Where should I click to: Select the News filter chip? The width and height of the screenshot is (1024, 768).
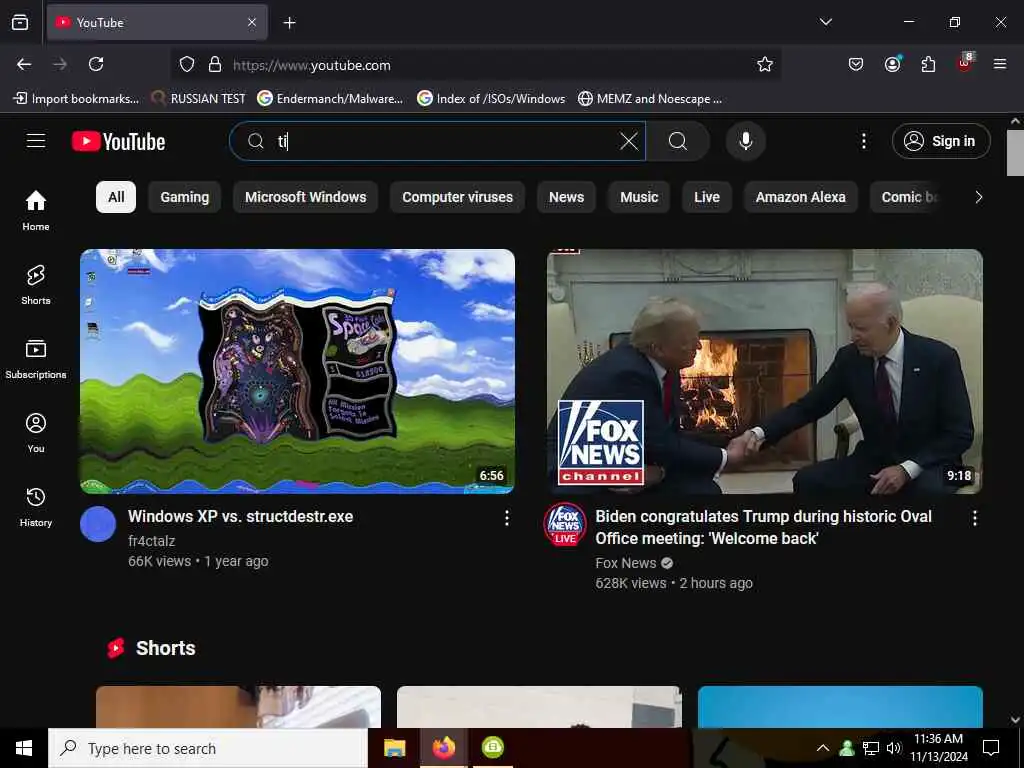566,197
